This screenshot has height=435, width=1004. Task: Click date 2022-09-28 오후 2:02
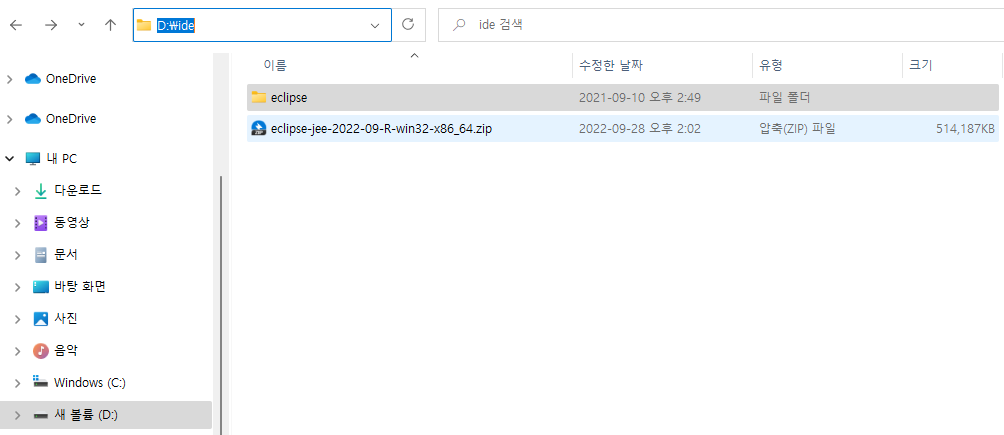point(640,129)
